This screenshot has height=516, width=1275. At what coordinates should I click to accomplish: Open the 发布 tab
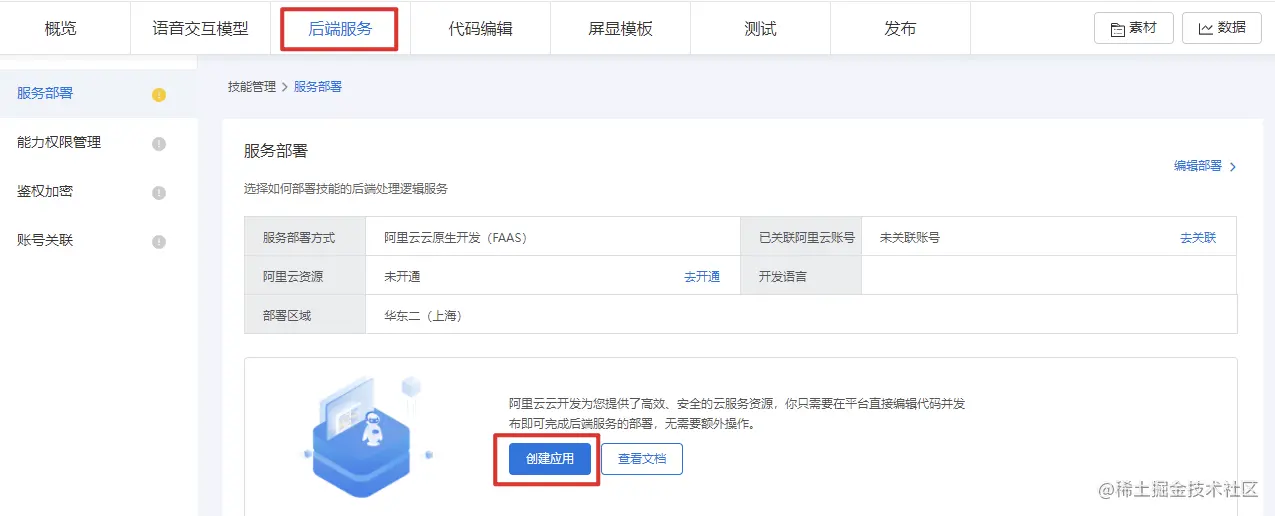pos(900,29)
